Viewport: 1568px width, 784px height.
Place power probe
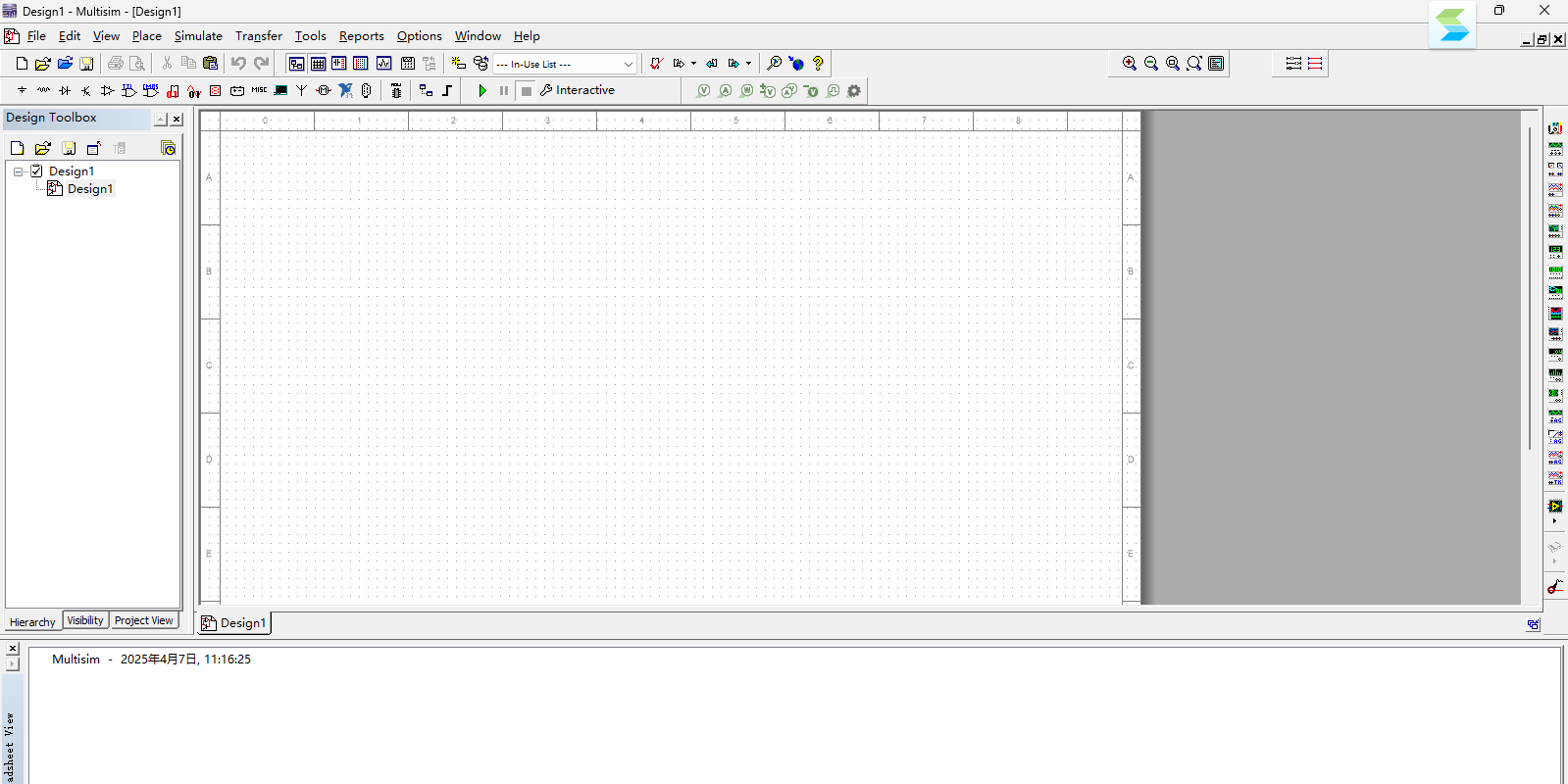pos(746,90)
